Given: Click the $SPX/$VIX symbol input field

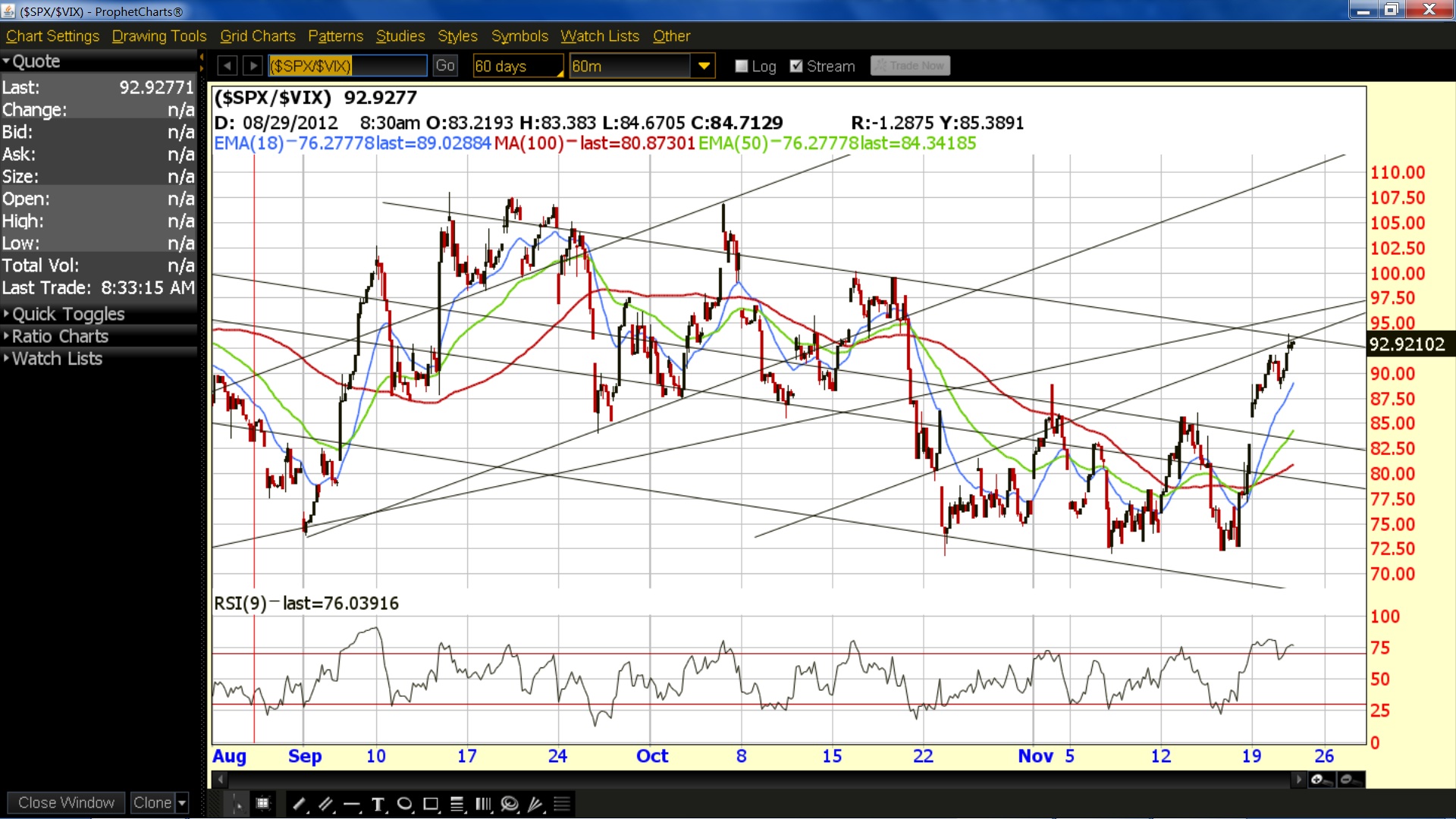Looking at the screenshot, I should (x=347, y=66).
